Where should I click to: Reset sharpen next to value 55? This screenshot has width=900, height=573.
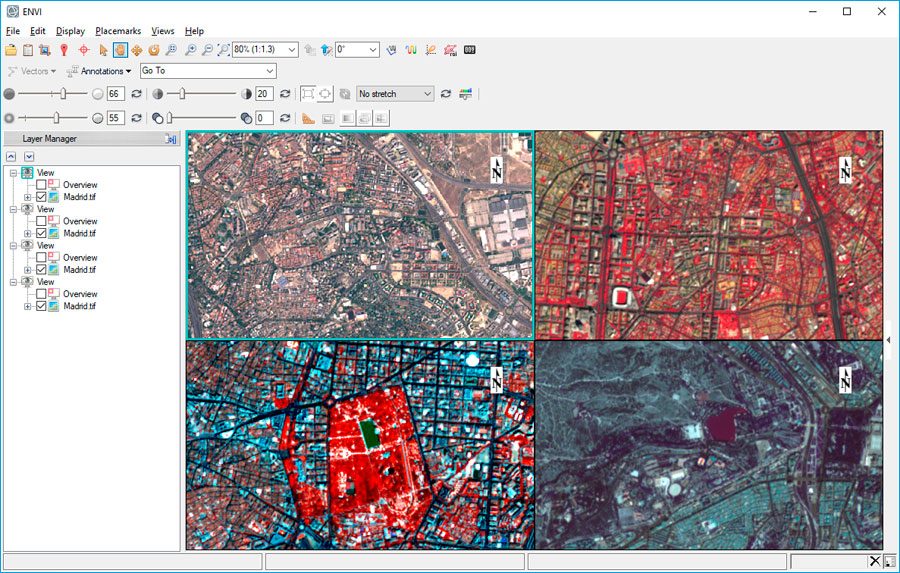tap(136, 118)
